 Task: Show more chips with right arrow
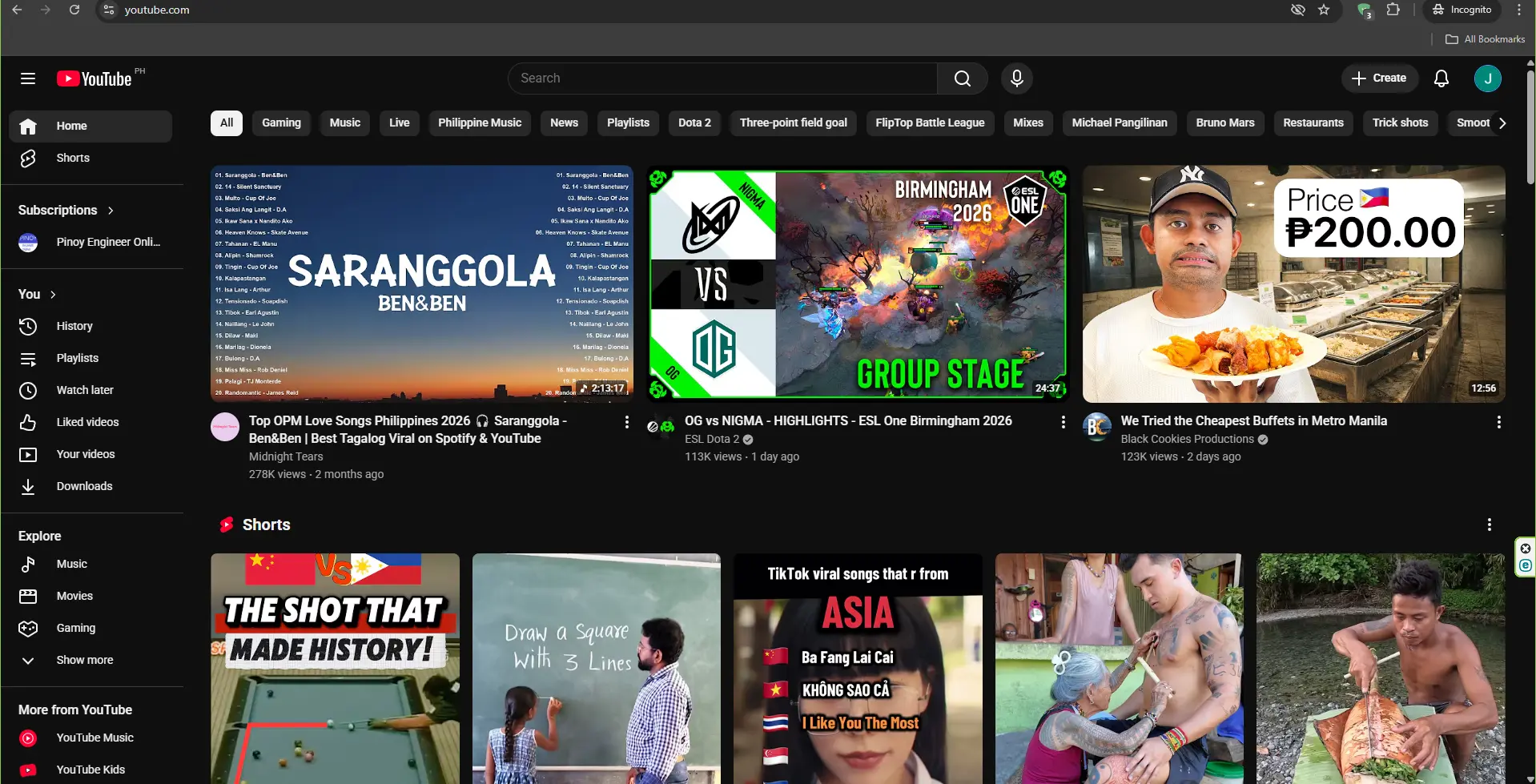[1502, 123]
